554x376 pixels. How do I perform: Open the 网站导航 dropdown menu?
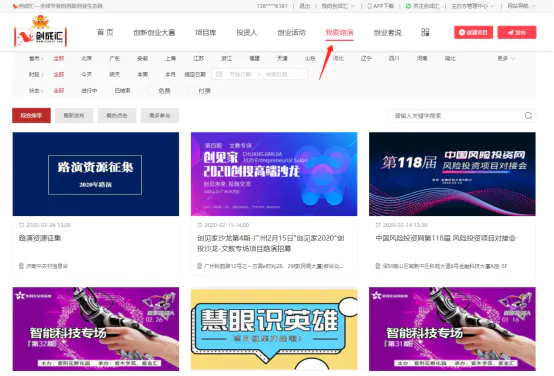click(521, 6)
